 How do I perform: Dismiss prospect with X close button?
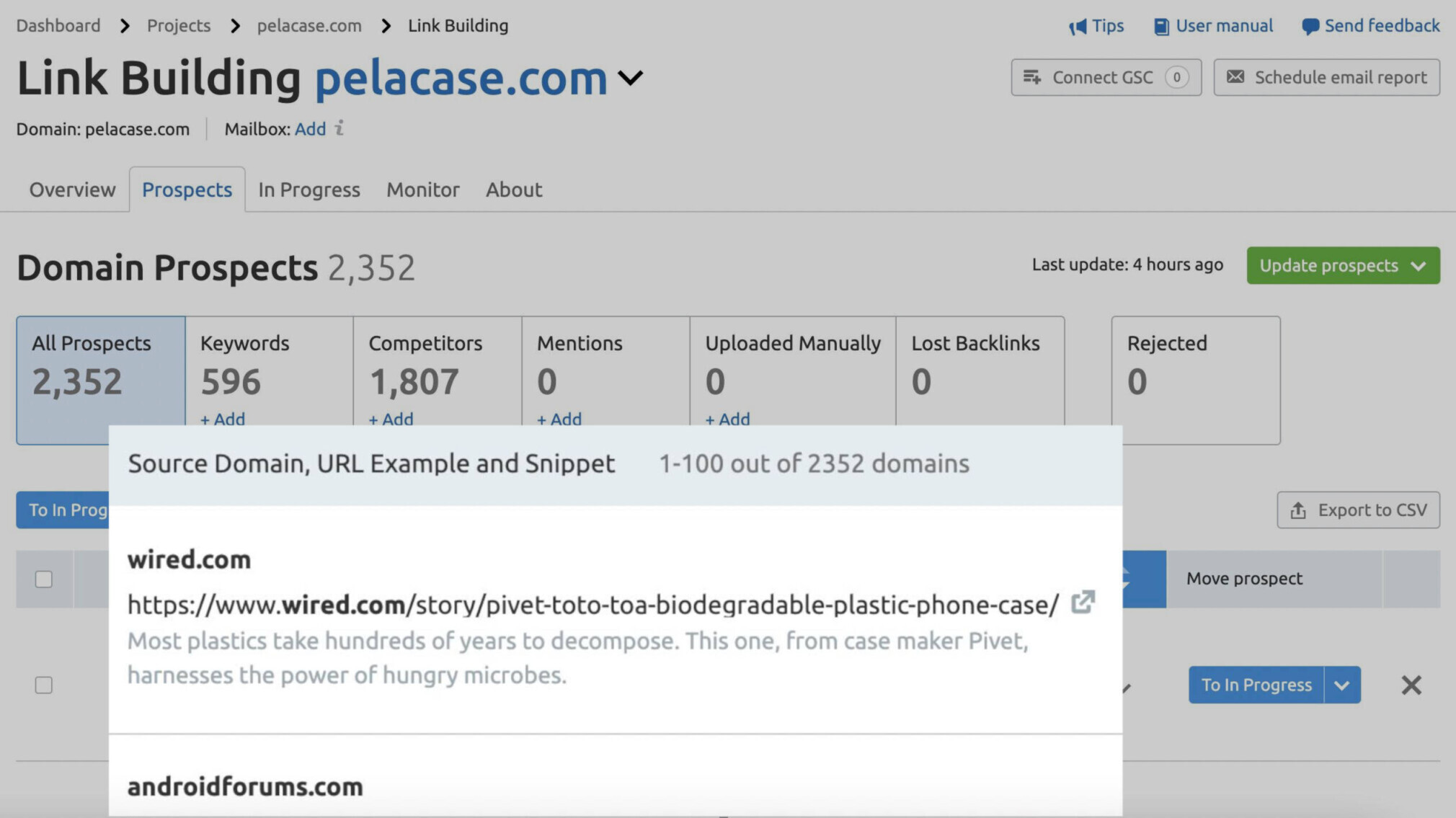tap(1411, 685)
